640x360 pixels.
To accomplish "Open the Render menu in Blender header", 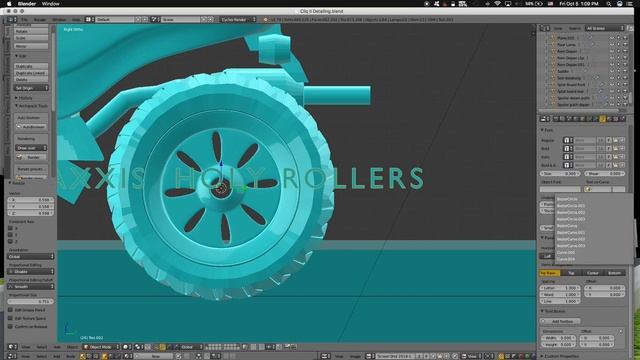I will tap(40, 19).
